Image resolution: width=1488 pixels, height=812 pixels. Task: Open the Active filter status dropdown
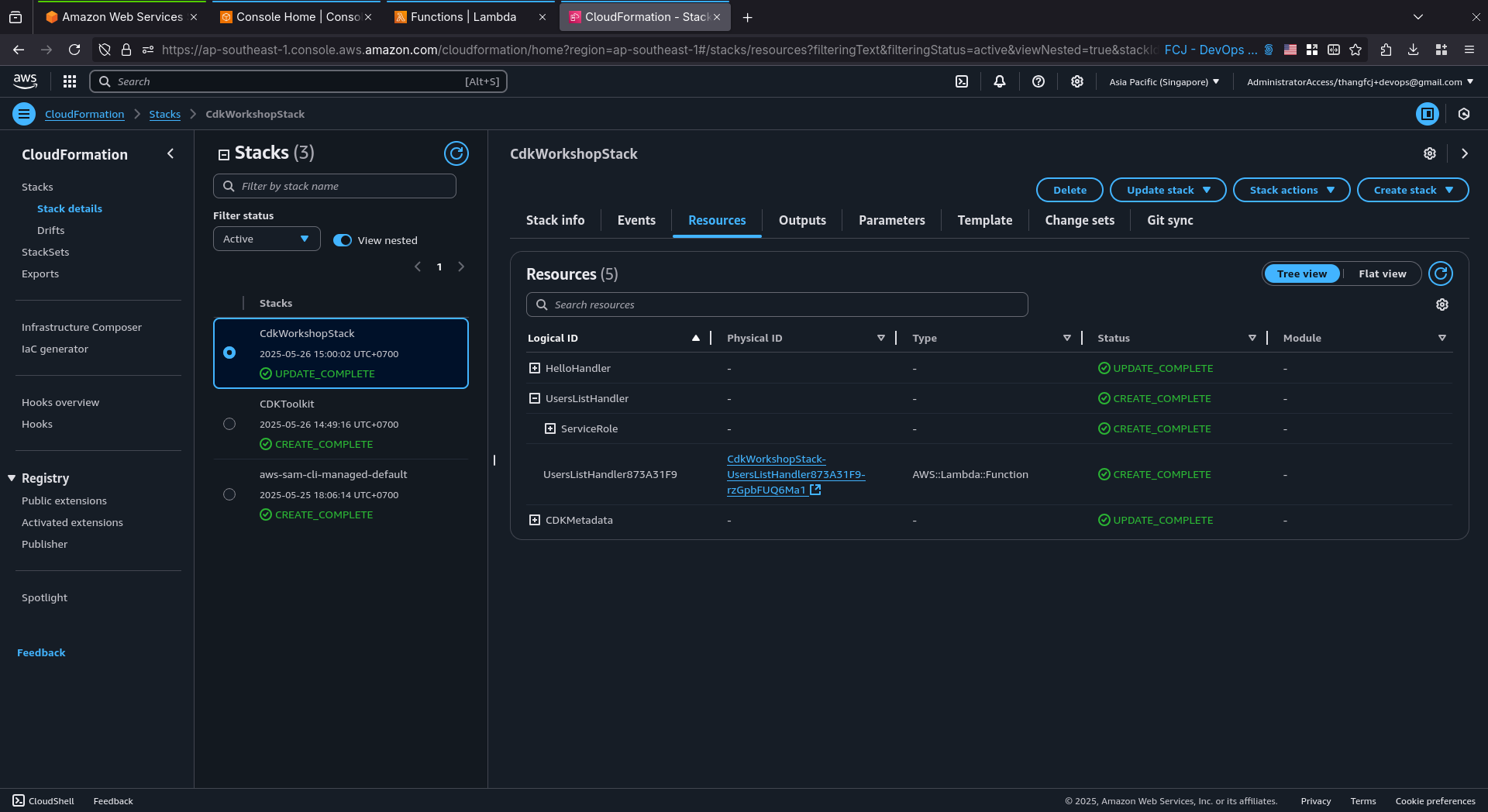point(267,239)
